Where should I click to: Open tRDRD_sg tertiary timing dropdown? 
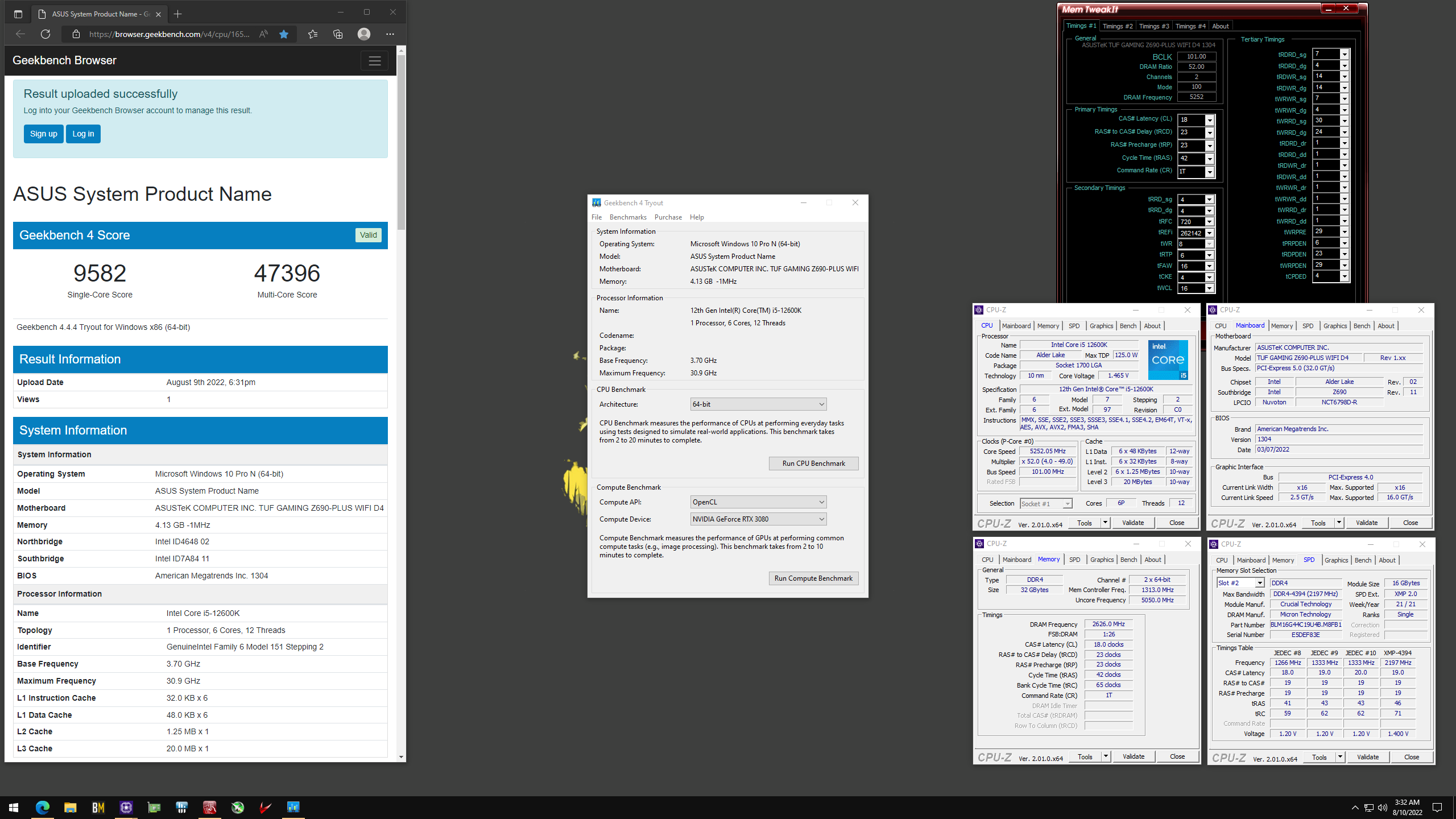[x=1345, y=55]
